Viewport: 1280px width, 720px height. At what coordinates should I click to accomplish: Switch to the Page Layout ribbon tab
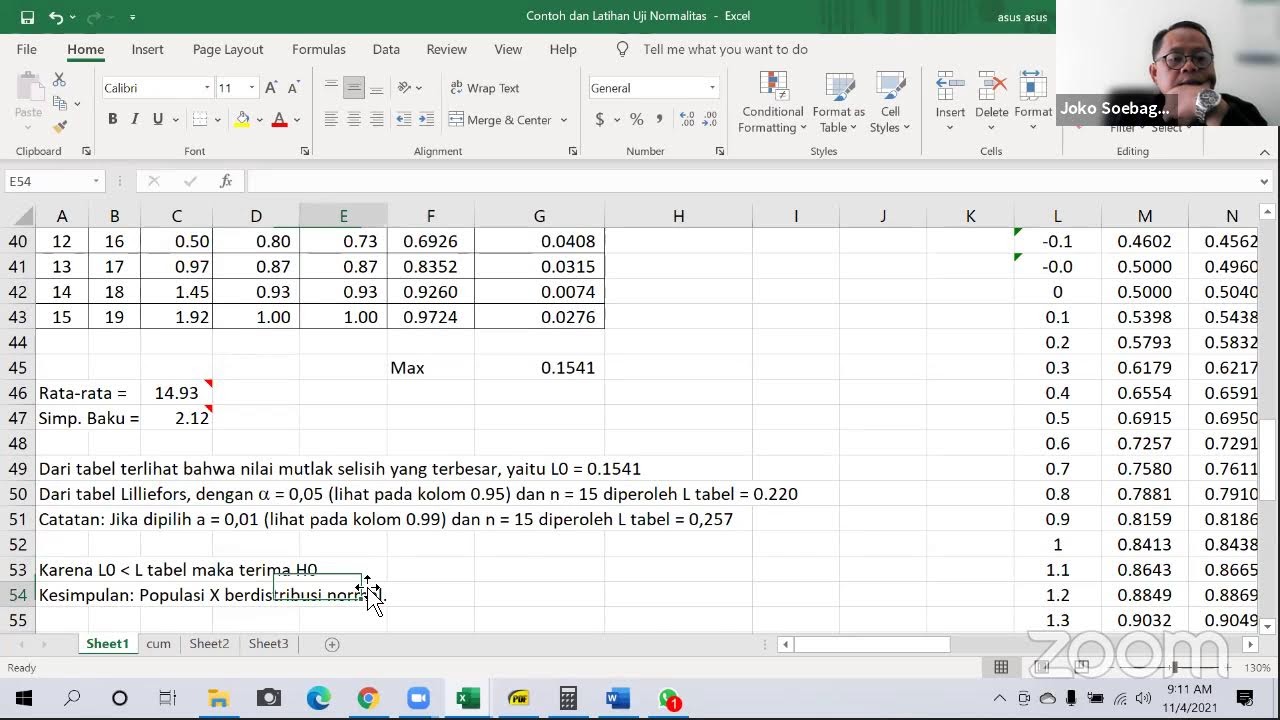tap(228, 49)
